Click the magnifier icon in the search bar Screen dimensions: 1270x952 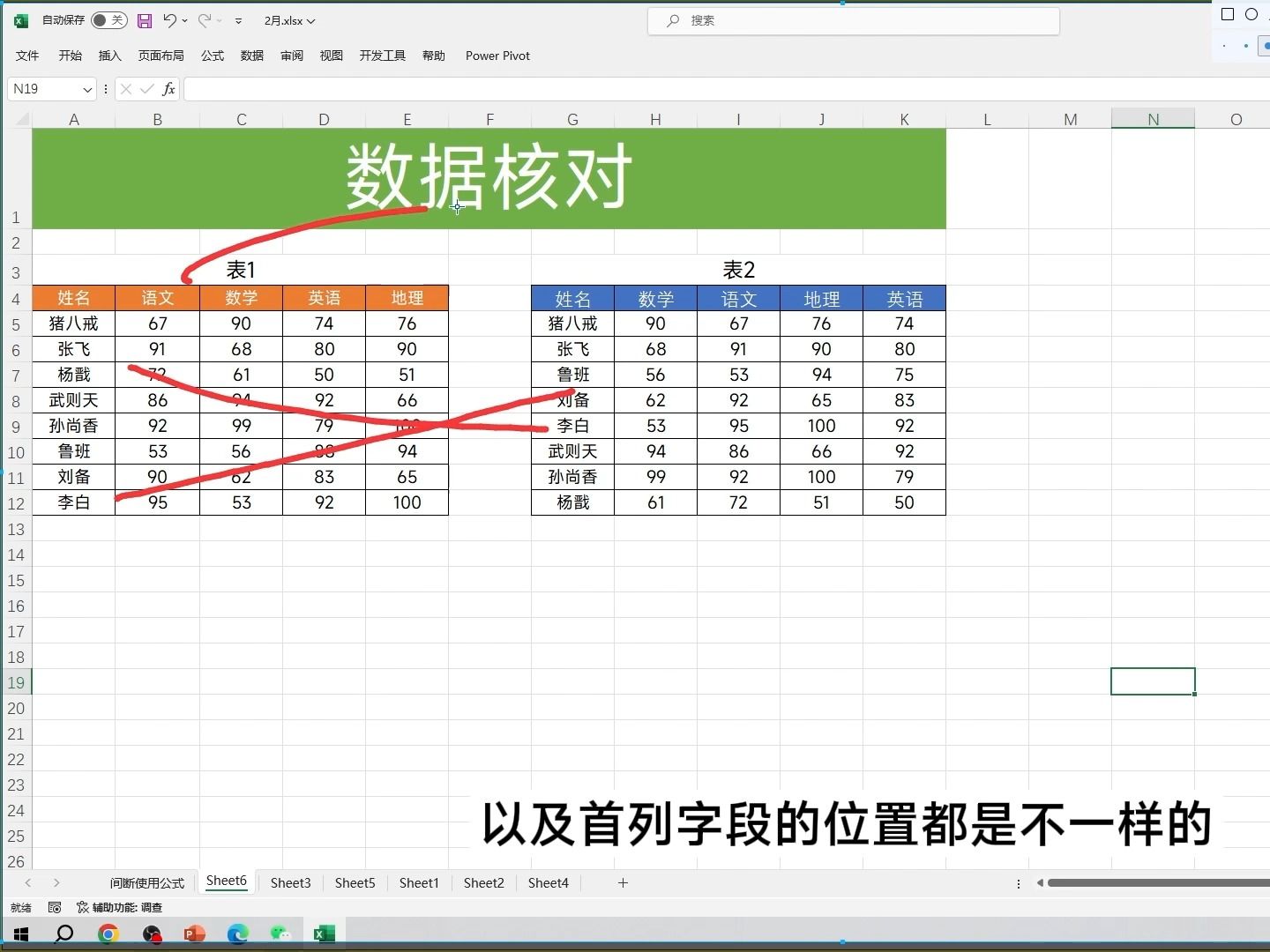(x=671, y=20)
